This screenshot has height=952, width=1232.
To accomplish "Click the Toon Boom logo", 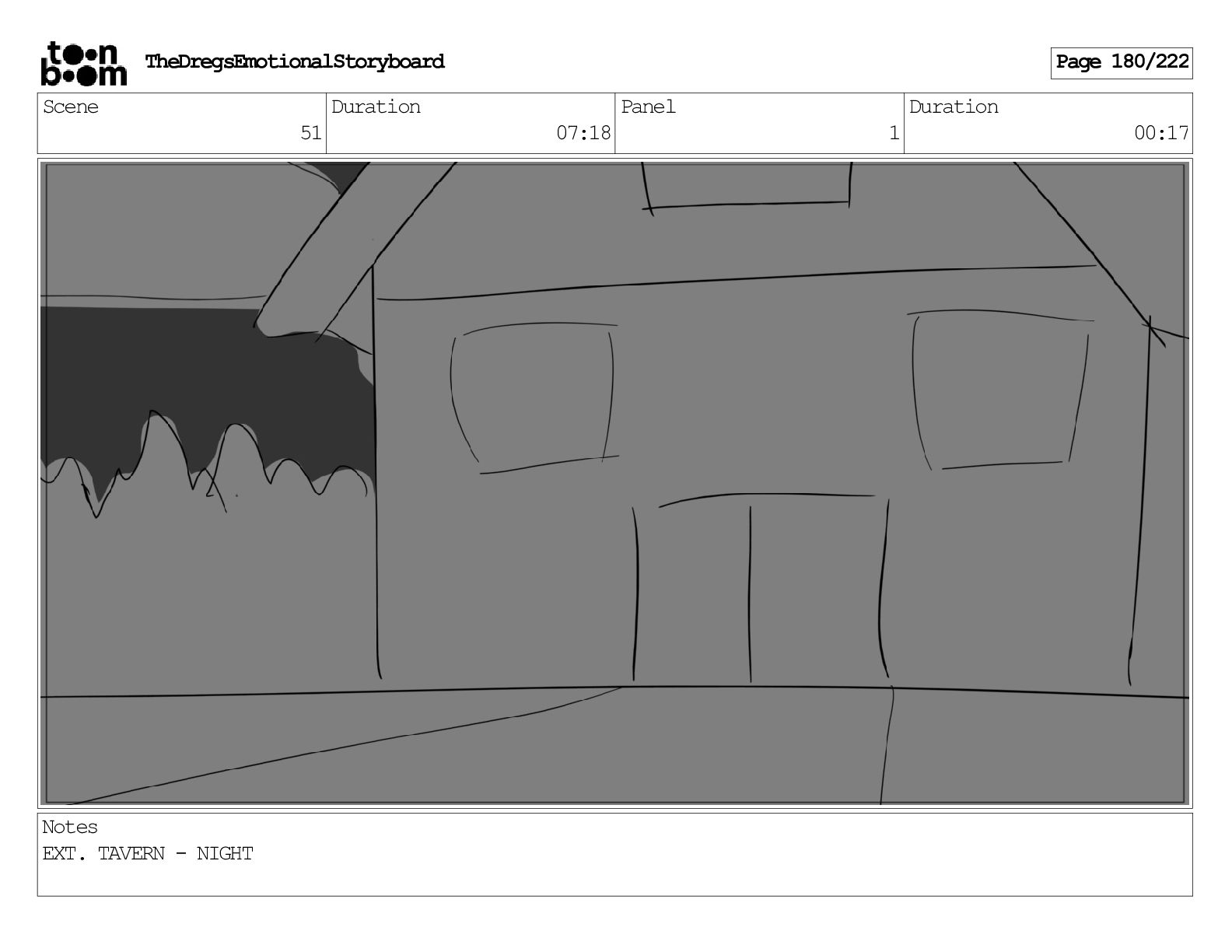I will (83, 63).
